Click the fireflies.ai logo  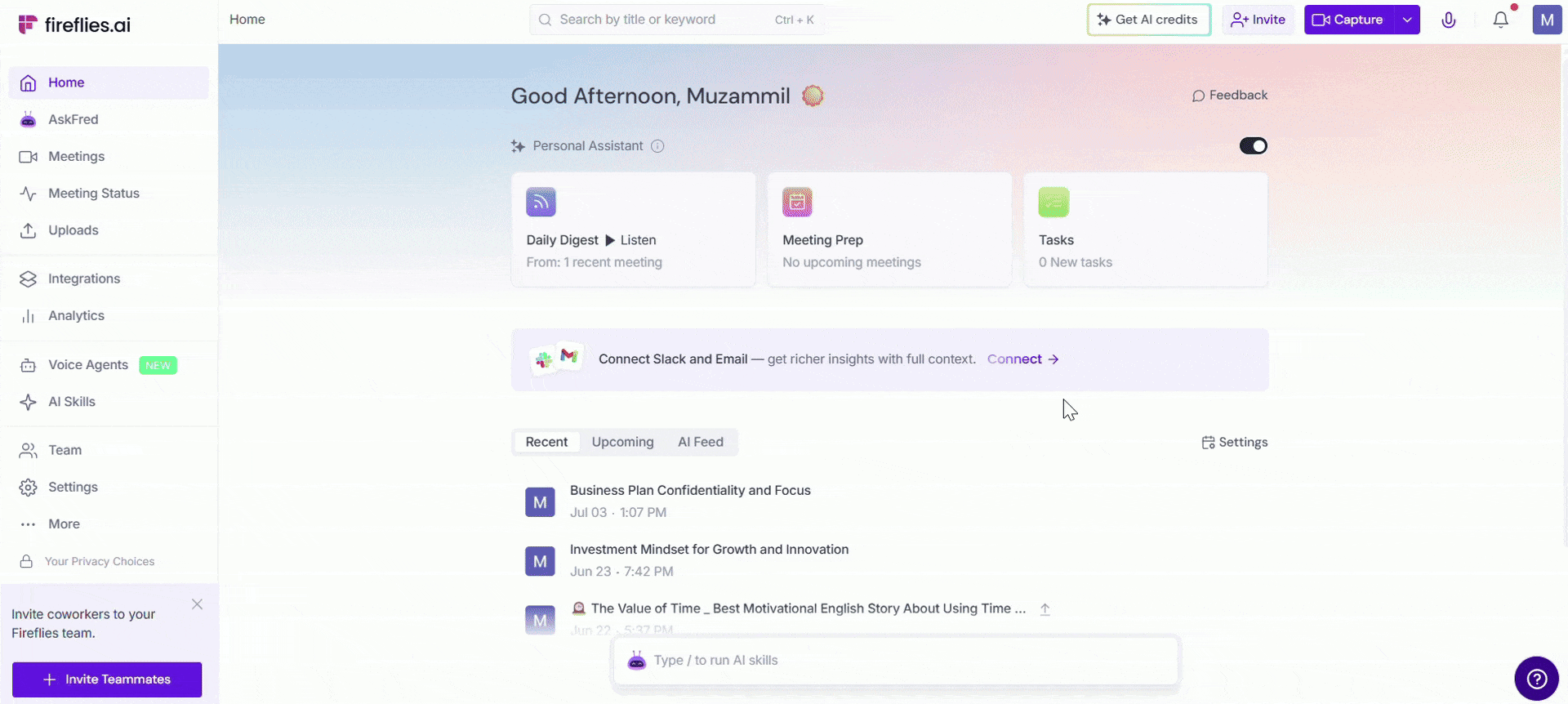(x=74, y=25)
